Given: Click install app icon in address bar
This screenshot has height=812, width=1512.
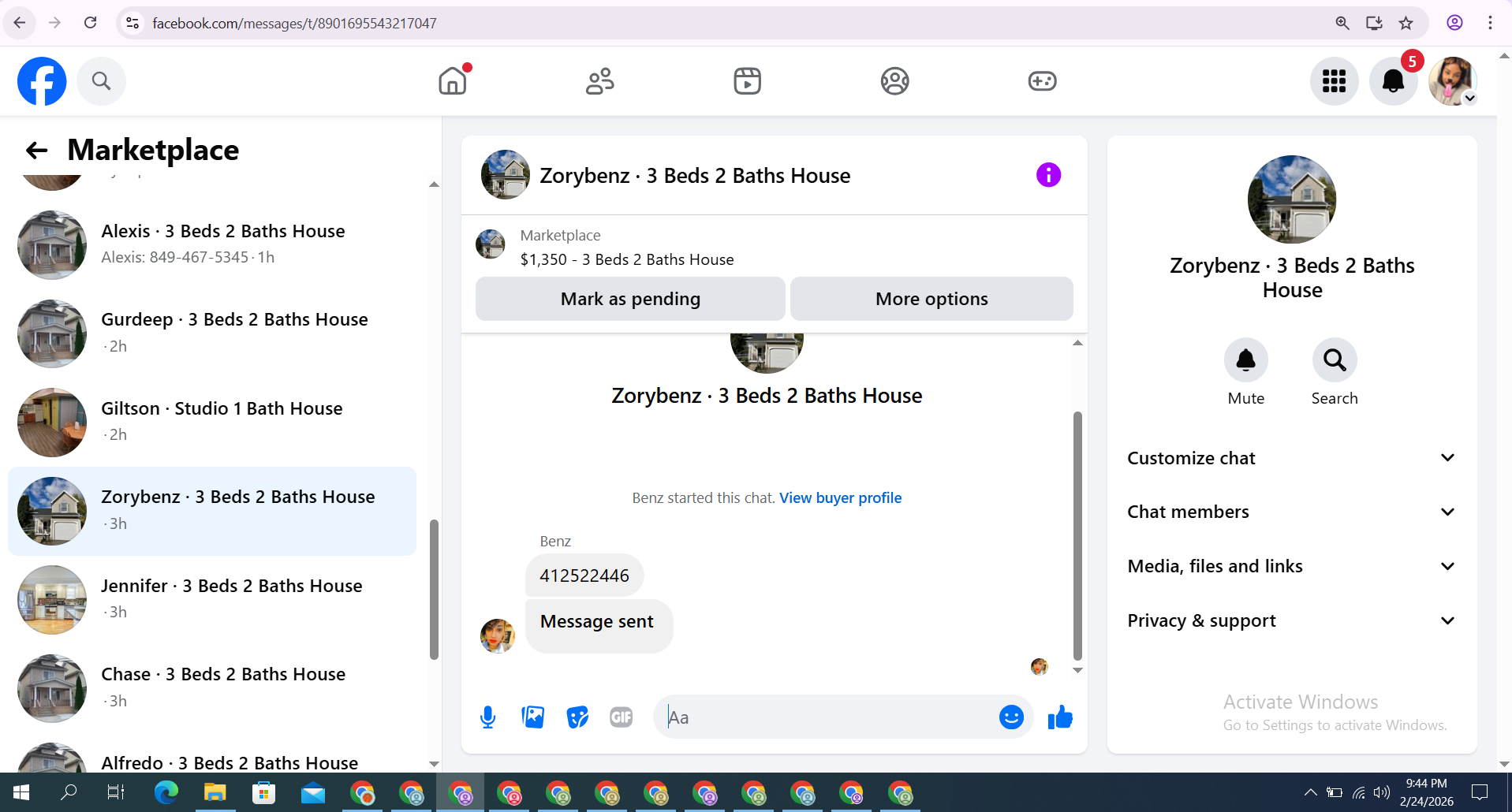Looking at the screenshot, I should (1374, 23).
